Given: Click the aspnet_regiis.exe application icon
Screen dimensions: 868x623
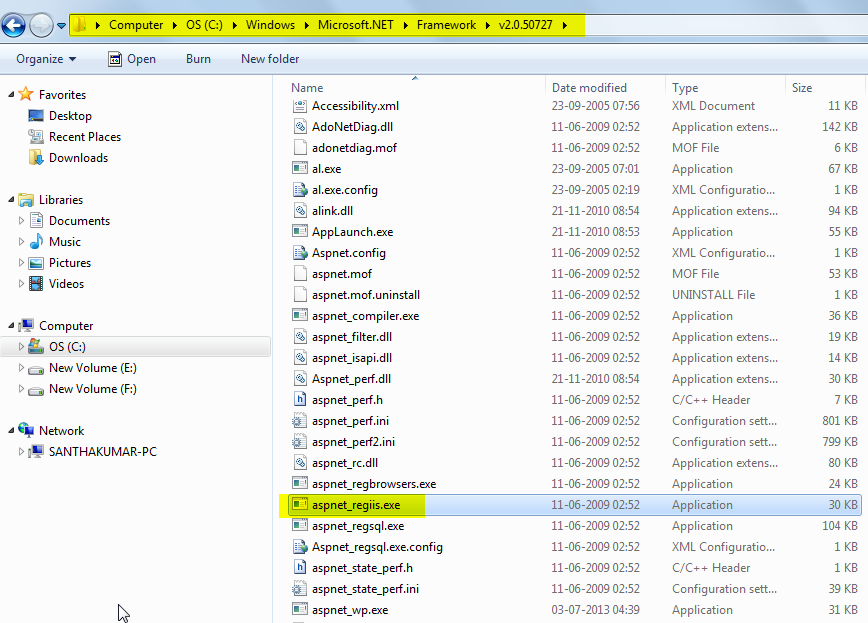Looking at the screenshot, I should click(x=299, y=504).
